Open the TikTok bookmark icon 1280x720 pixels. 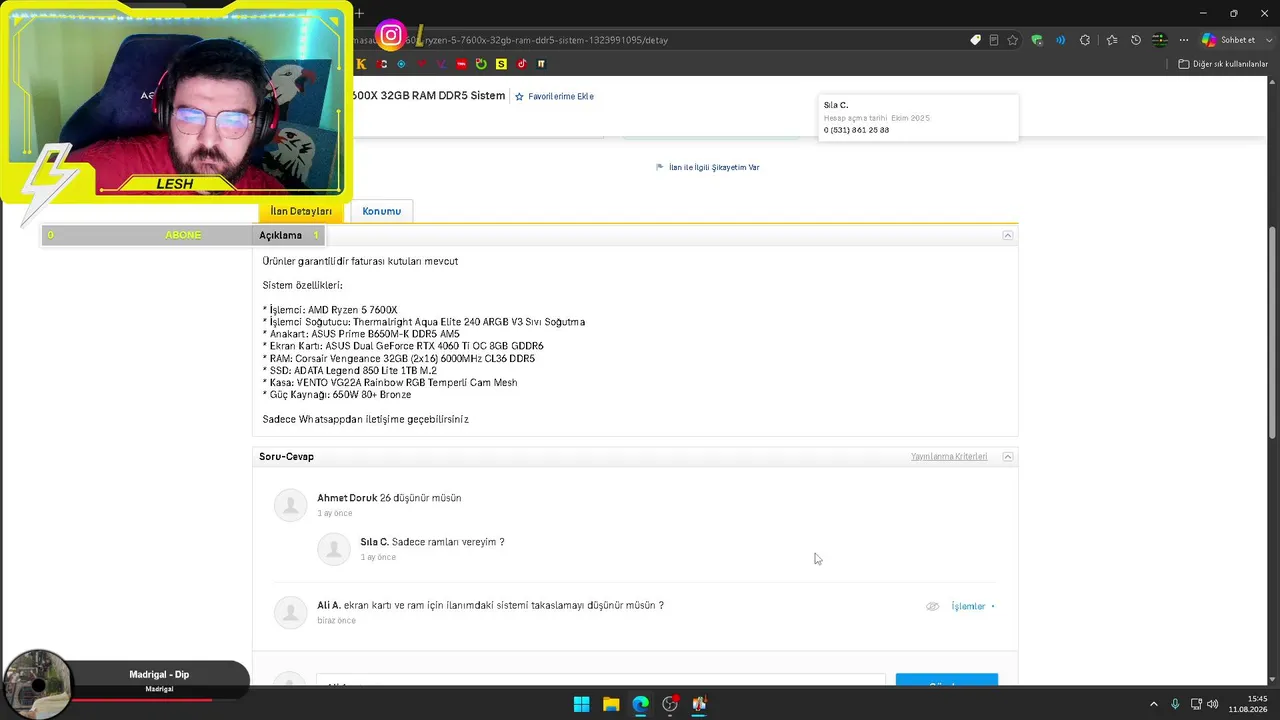[x=521, y=64]
